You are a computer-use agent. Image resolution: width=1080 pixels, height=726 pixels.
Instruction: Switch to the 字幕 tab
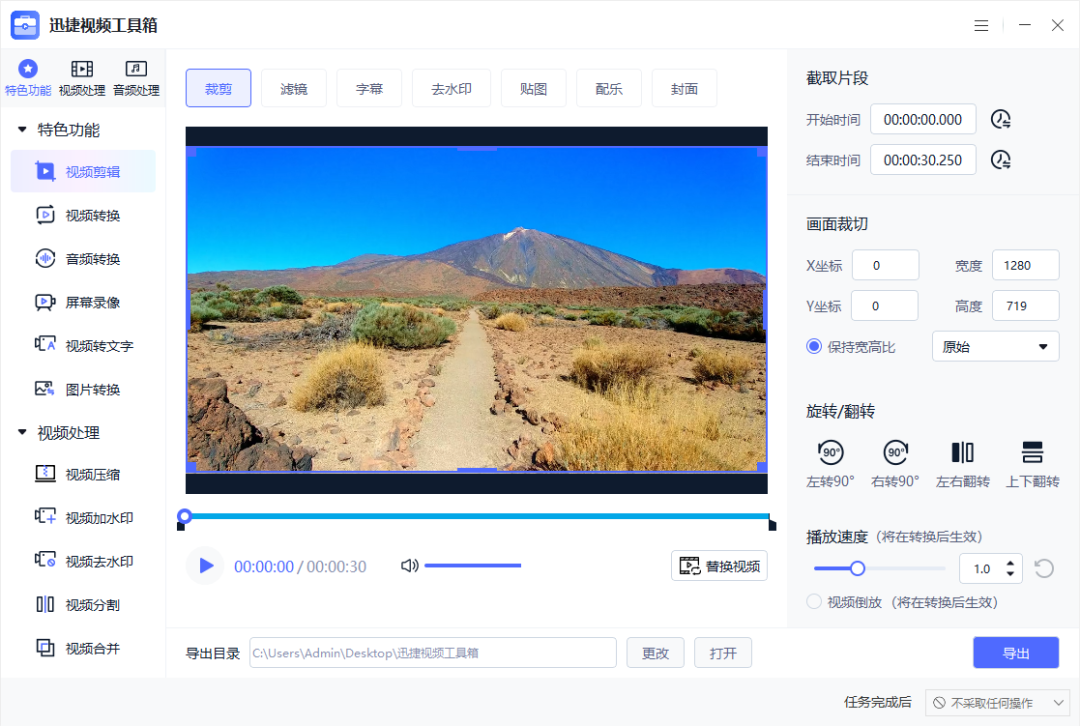(x=369, y=88)
